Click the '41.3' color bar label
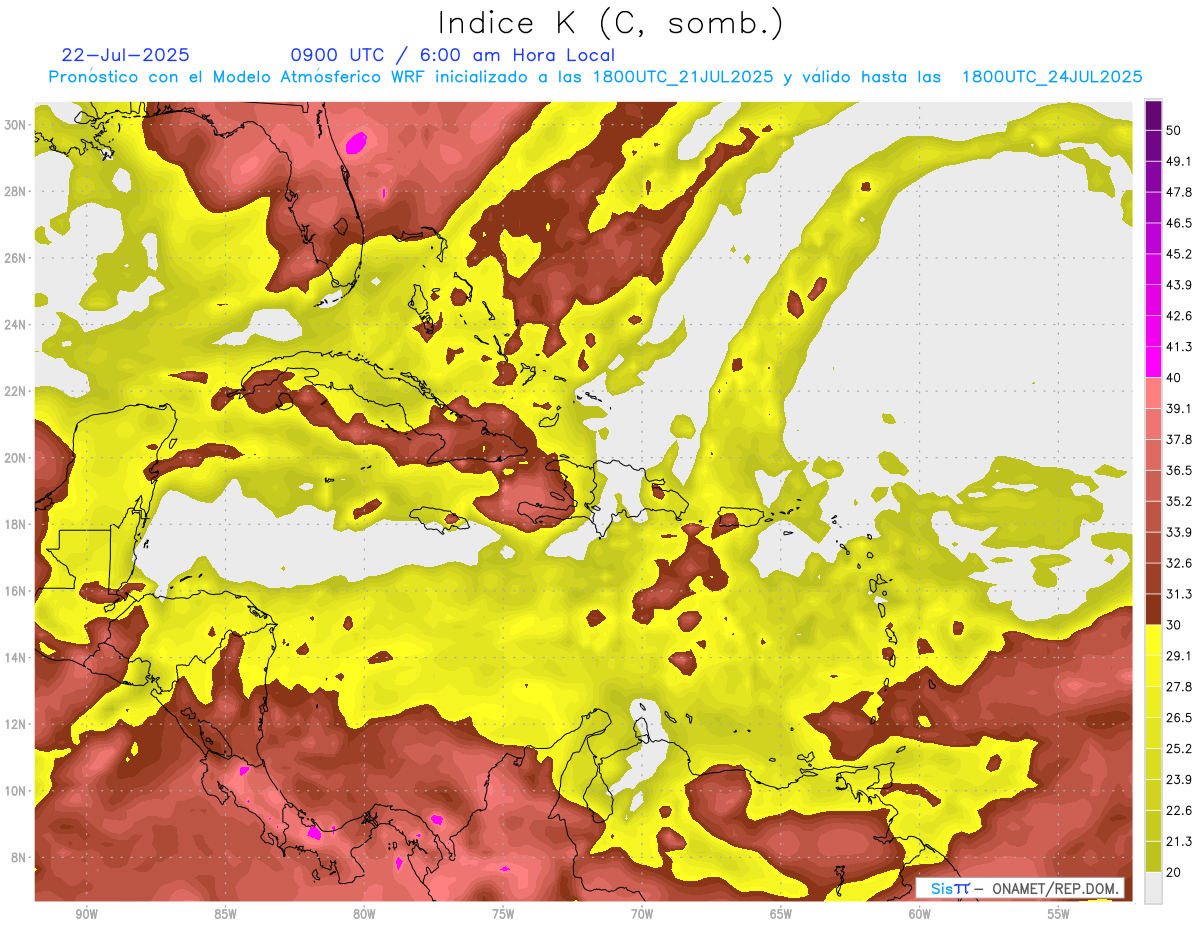The image size is (1200, 927). 1179,347
